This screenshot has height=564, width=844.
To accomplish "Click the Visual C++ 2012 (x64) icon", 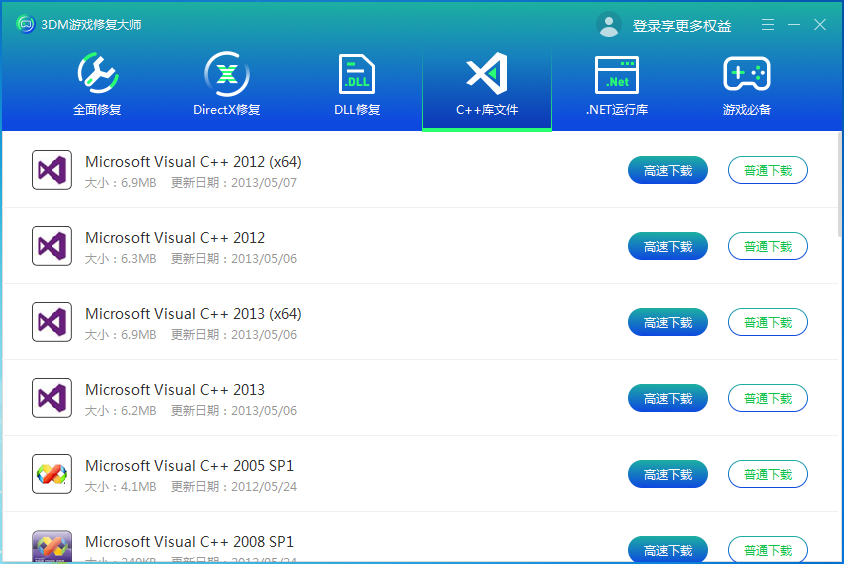I will [x=52, y=170].
